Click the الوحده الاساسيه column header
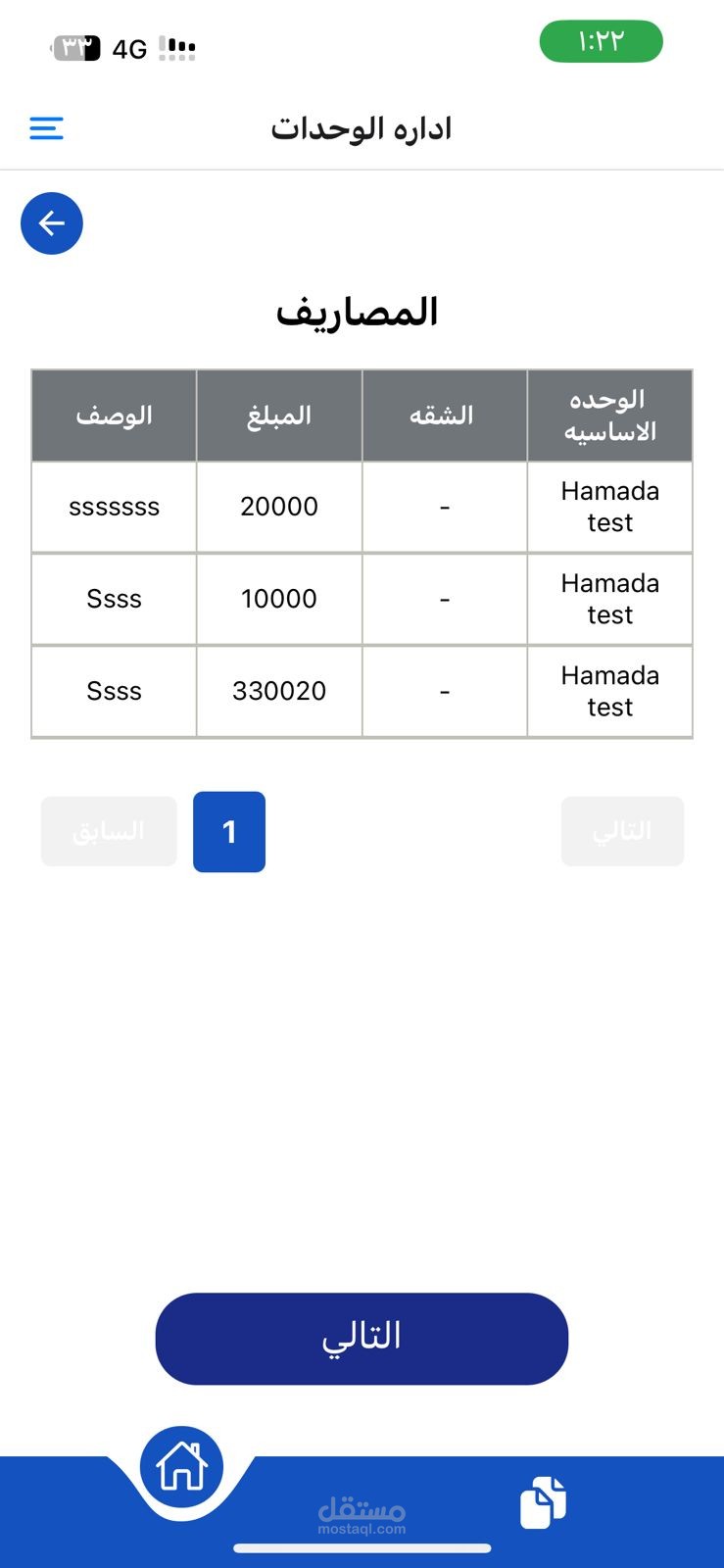The height and width of the screenshot is (1568, 724). [609, 416]
